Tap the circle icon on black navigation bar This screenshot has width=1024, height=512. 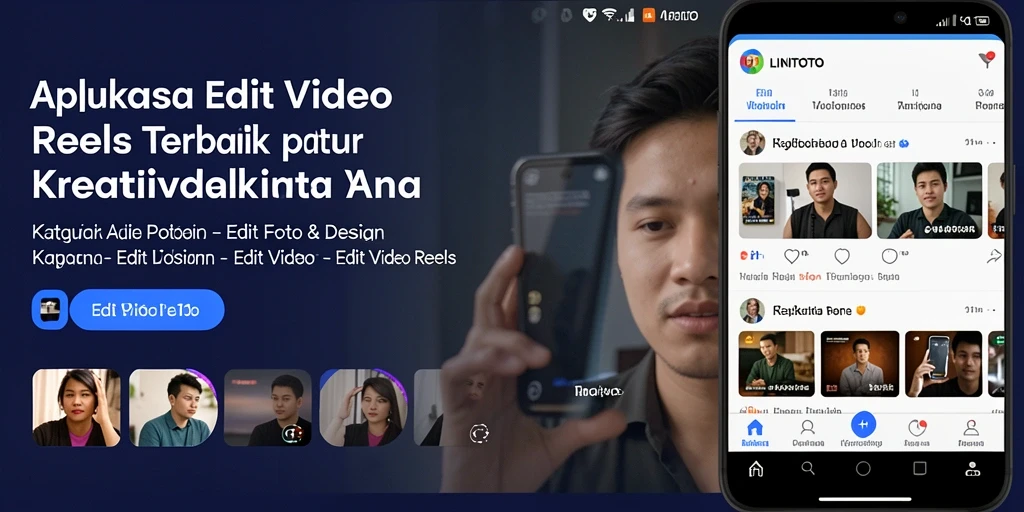863,468
